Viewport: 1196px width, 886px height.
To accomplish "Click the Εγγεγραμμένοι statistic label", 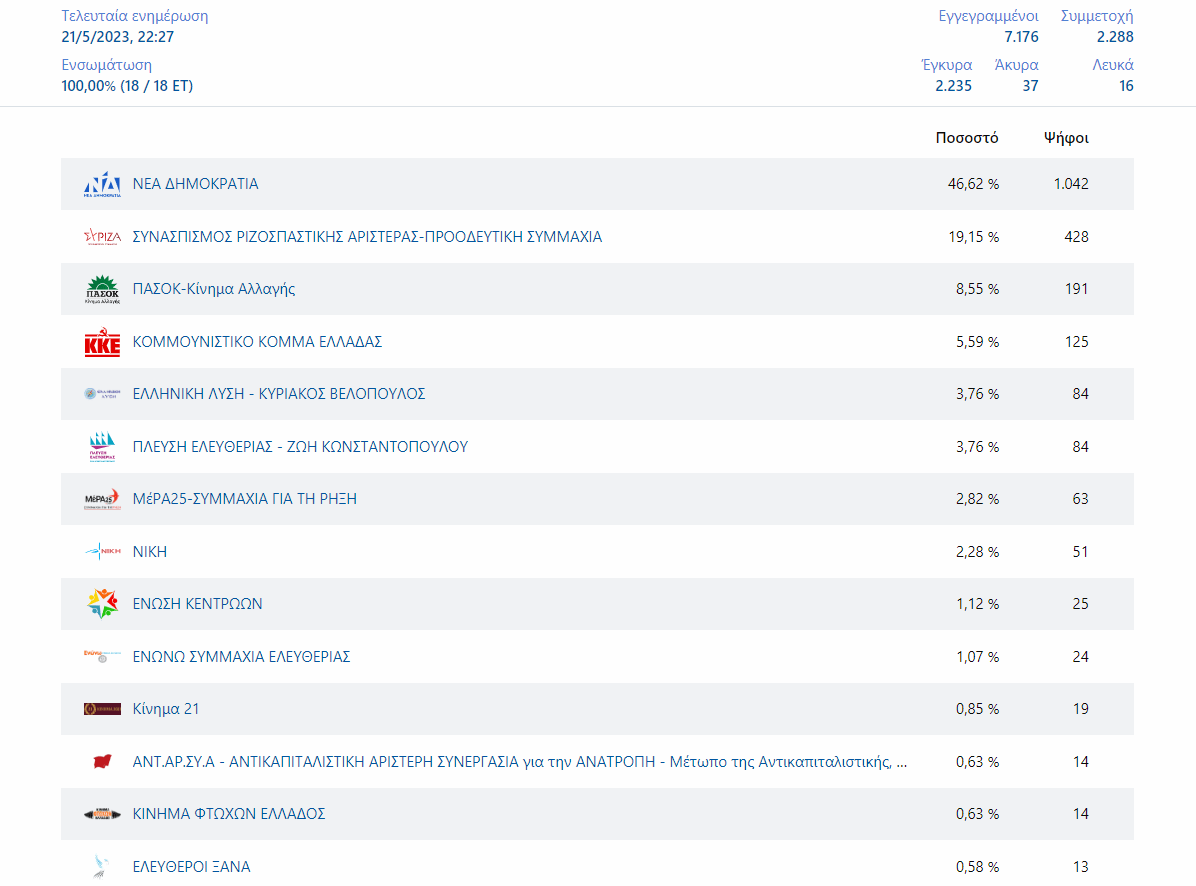I will coord(988,16).
